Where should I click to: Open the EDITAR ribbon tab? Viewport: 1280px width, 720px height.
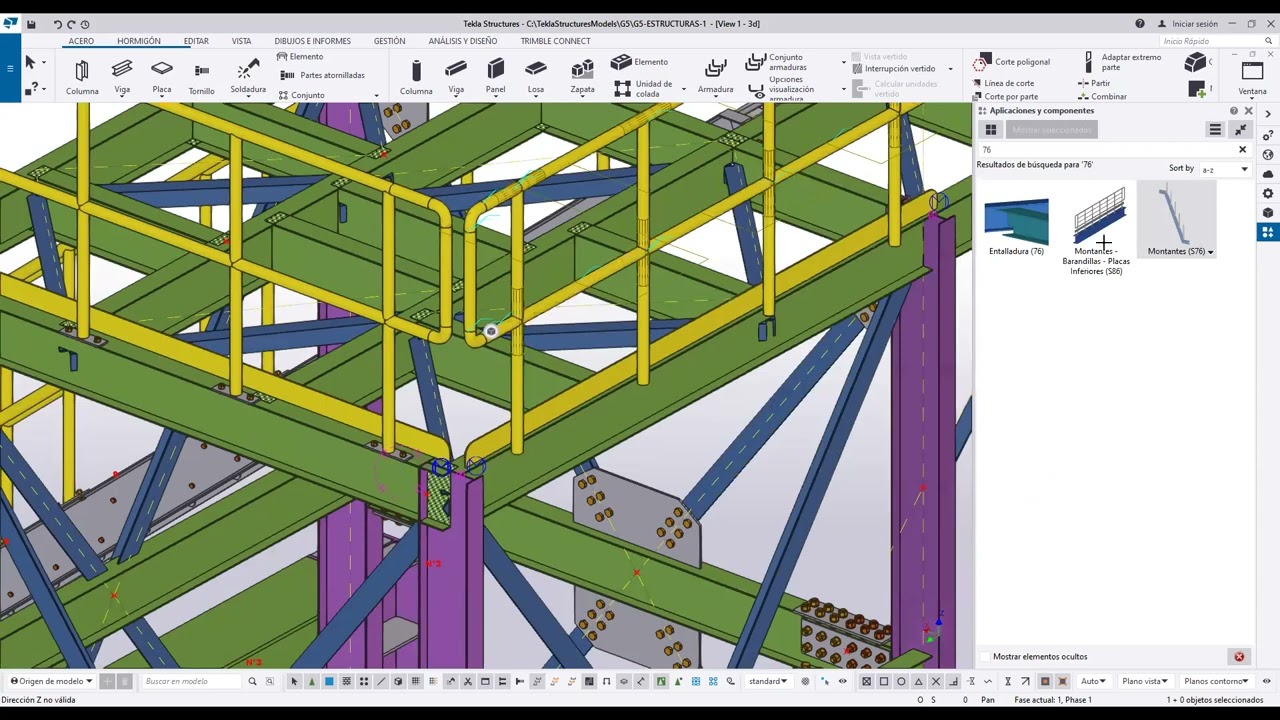tap(196, 41)
